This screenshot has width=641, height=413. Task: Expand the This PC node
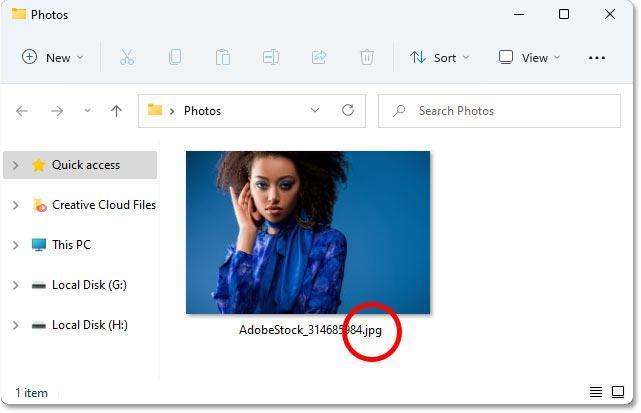[15, 245]
